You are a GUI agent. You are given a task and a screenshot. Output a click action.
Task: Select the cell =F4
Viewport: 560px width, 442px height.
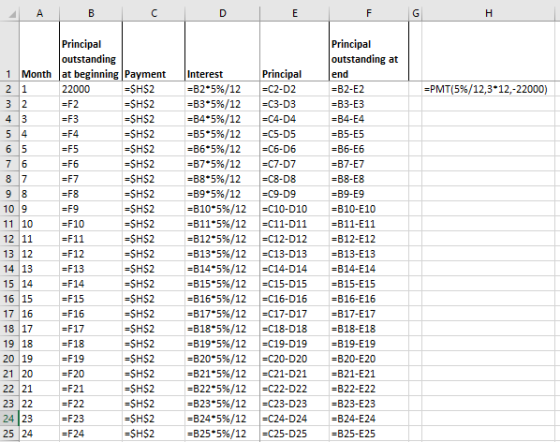91,134
